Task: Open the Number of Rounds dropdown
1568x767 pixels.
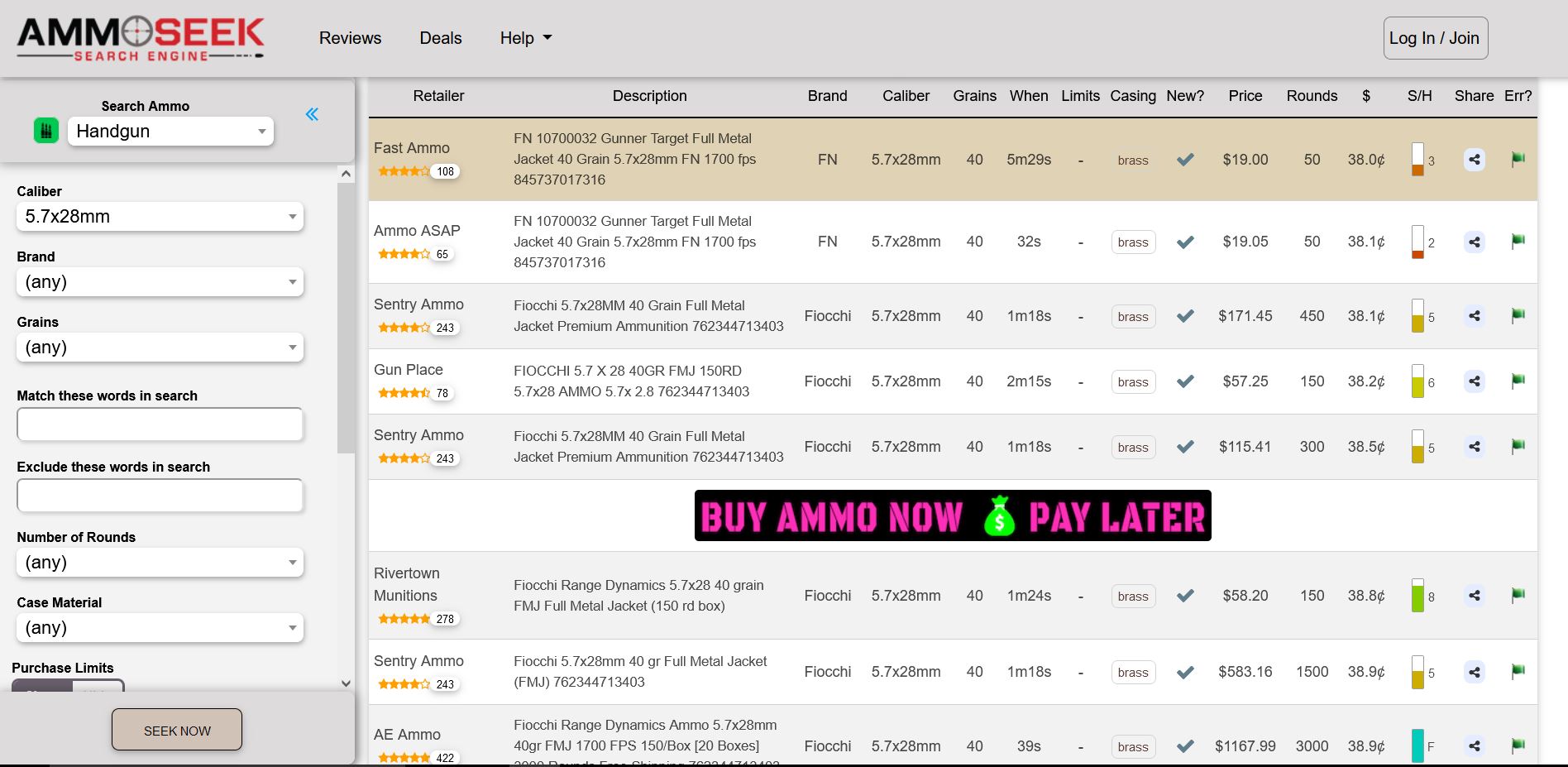Action: pos(160,563)
